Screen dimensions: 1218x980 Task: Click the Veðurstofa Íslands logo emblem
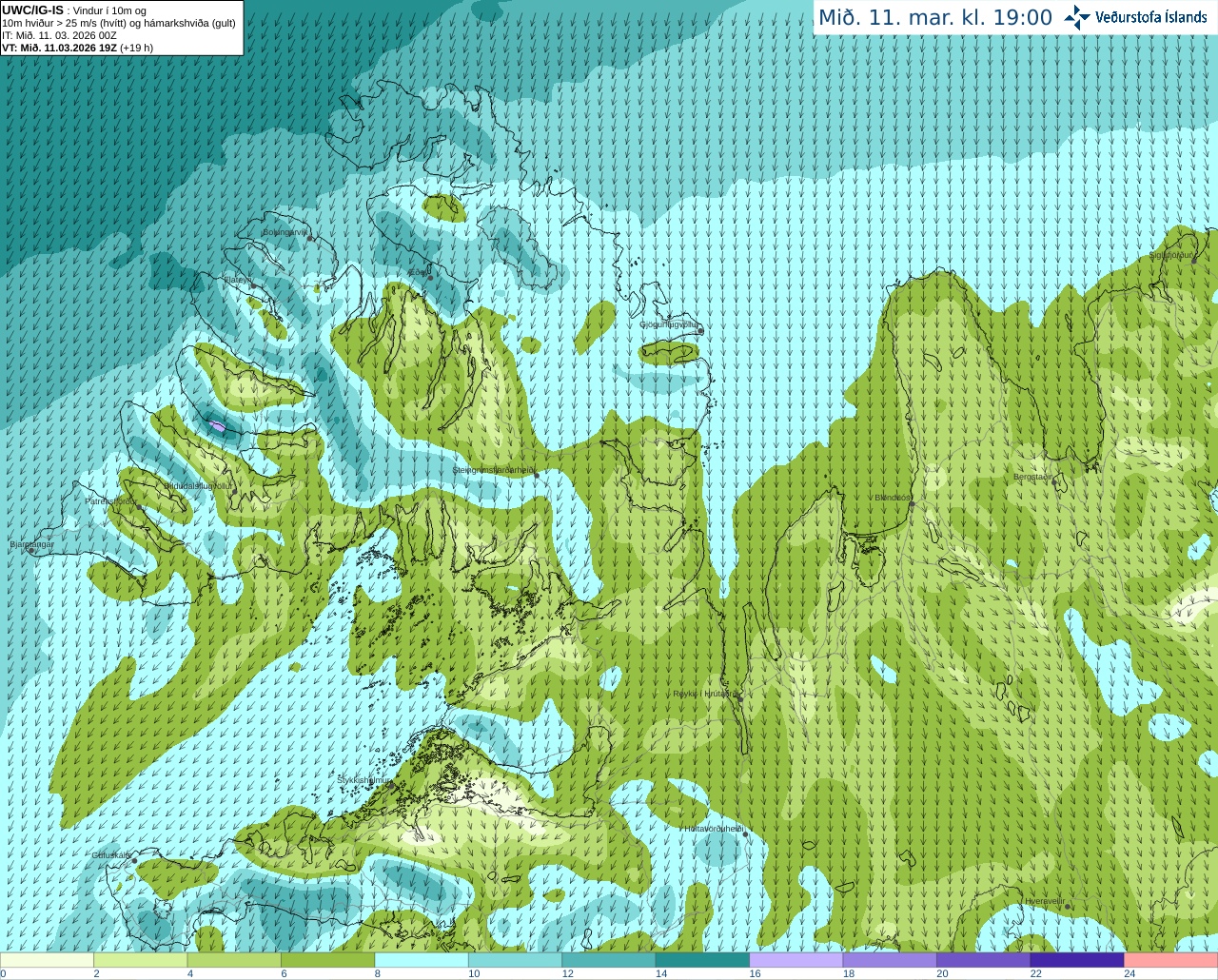1077,17
